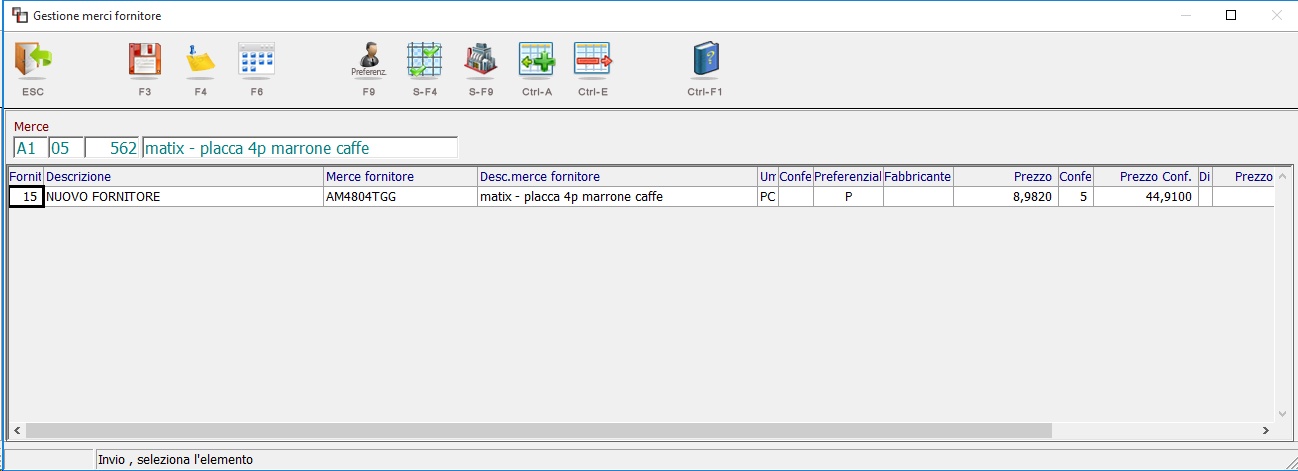
Task: Click the Fabbricante column header
Action: [x=918, y=177]
